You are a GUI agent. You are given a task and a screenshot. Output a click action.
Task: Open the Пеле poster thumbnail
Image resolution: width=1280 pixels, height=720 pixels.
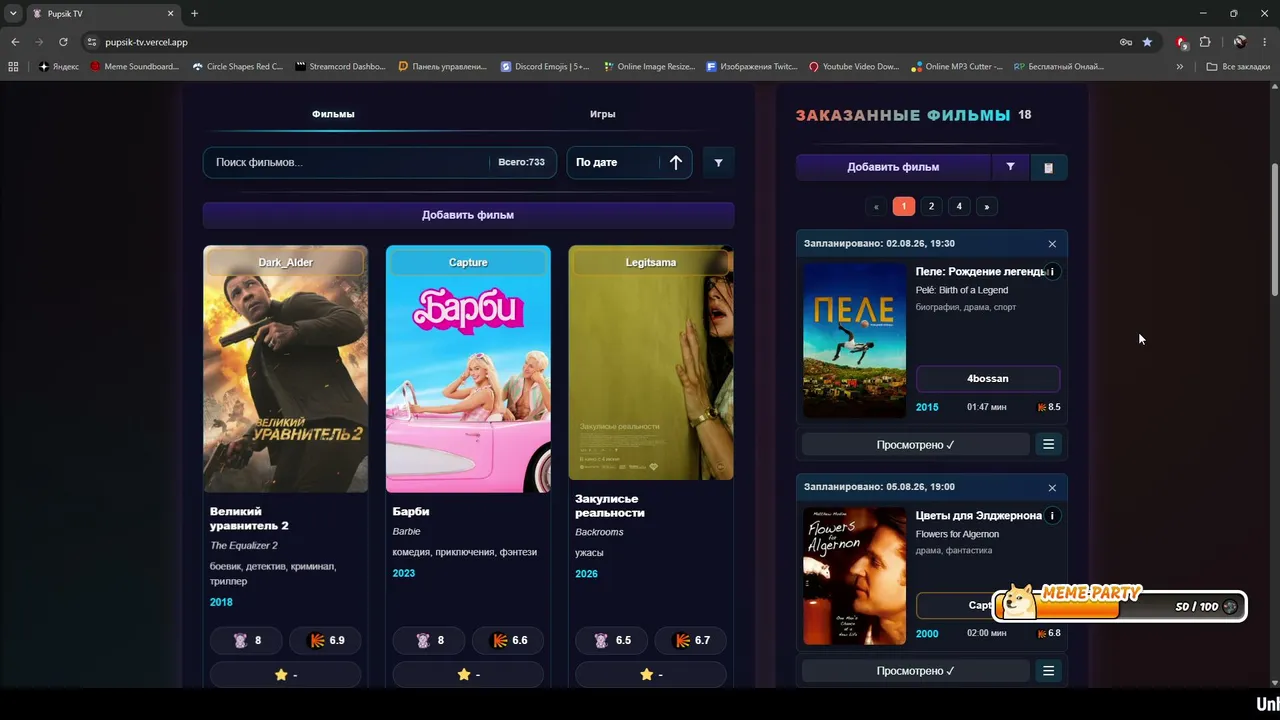[855, 340]
